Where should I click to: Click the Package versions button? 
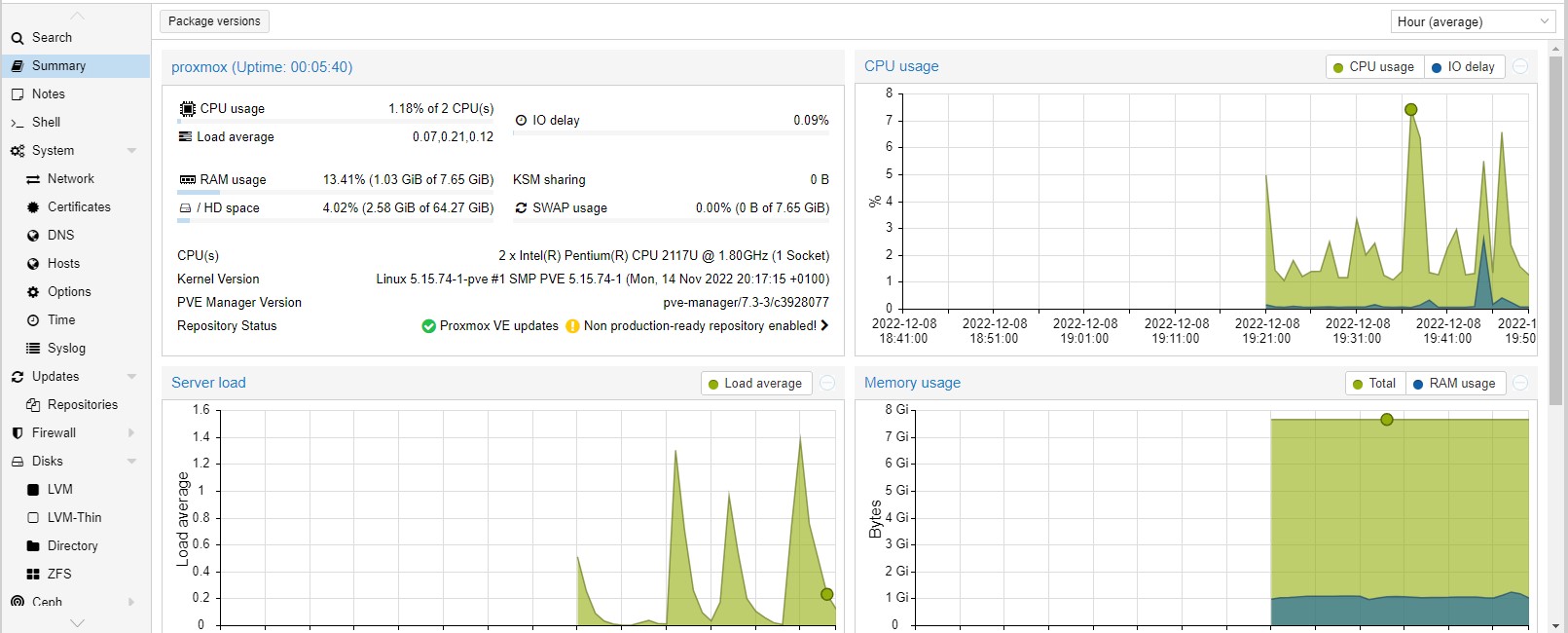point(214,21)
